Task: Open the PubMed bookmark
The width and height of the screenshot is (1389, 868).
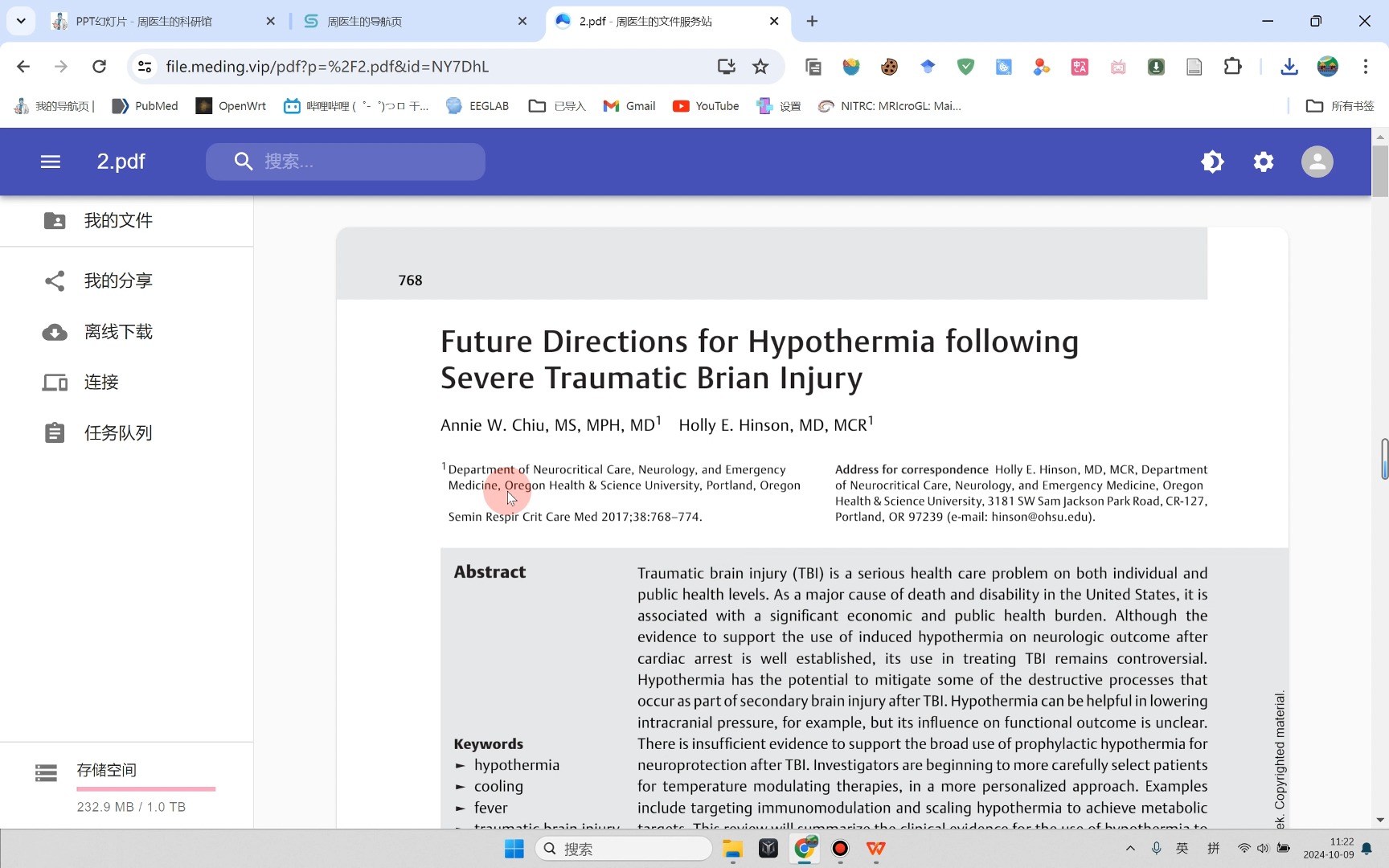Action: (x=145, y=106)
